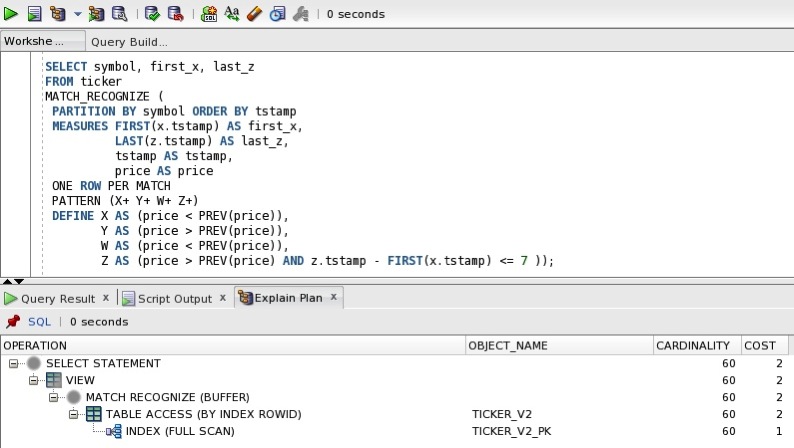Open the Query Result tab
Screen dimensions: 794x448
58,299
